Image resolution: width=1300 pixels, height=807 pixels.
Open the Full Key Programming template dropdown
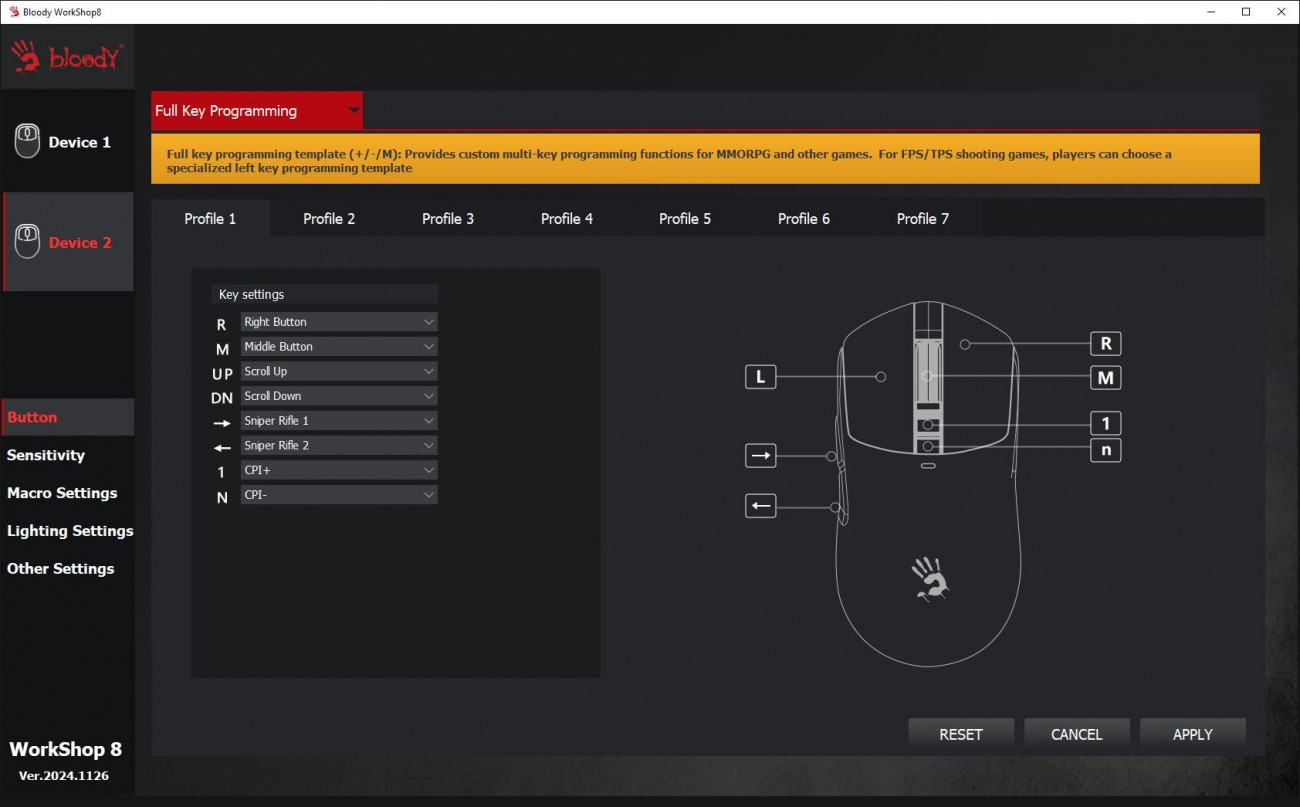point(257,111)
